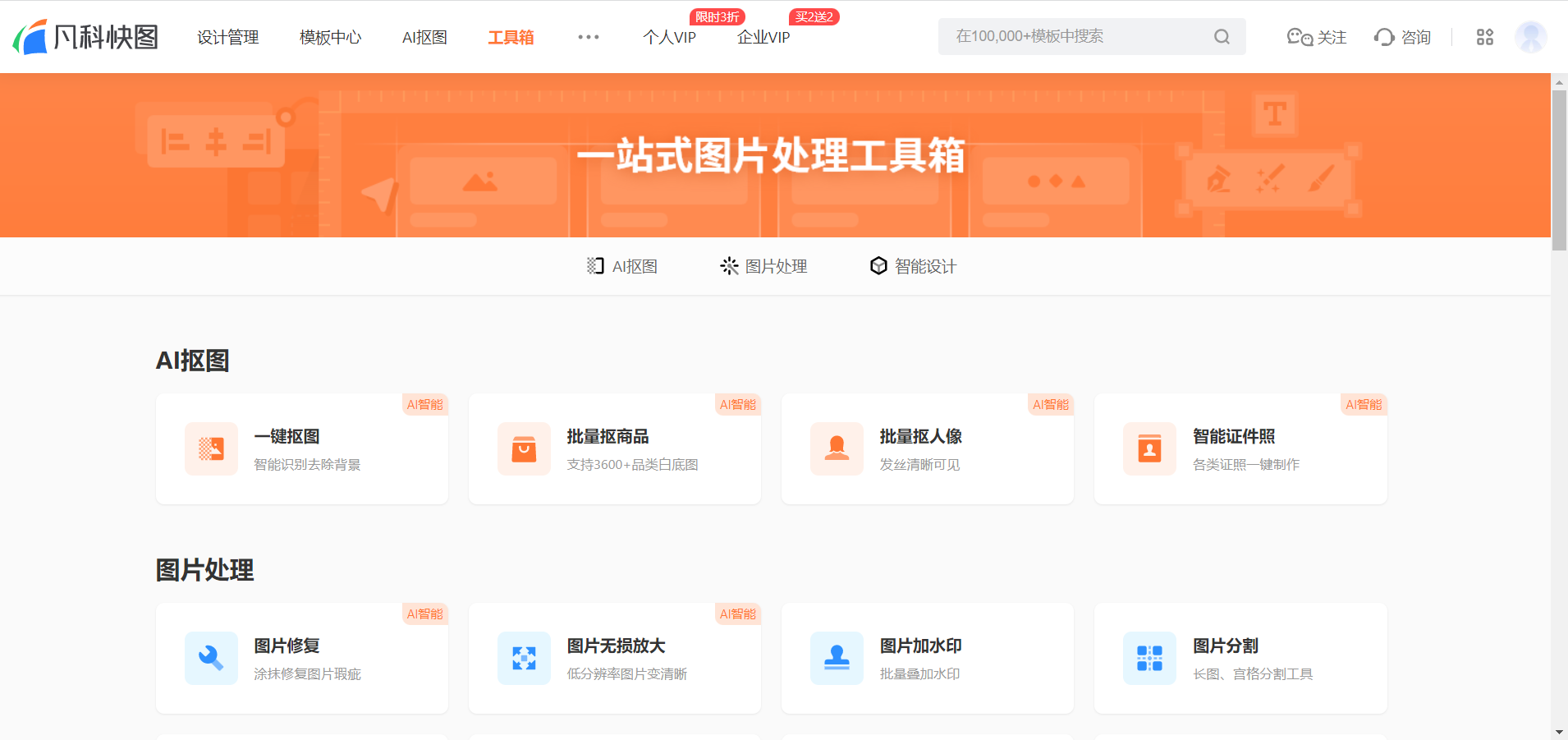Click the search magnifier icon
The width and height of the screenshot is (1568, 740).
click(x=1222, y=37)
